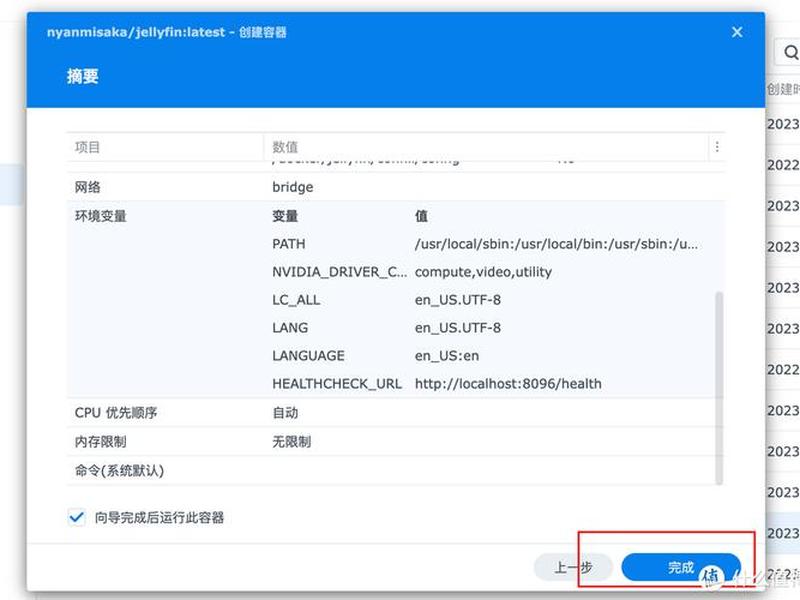Image resolution: width=800 pixels, height=600 pixels.
Task: Click the nyanmisaka/jellyfin:latest dialog title
Action: pos(167,32)
